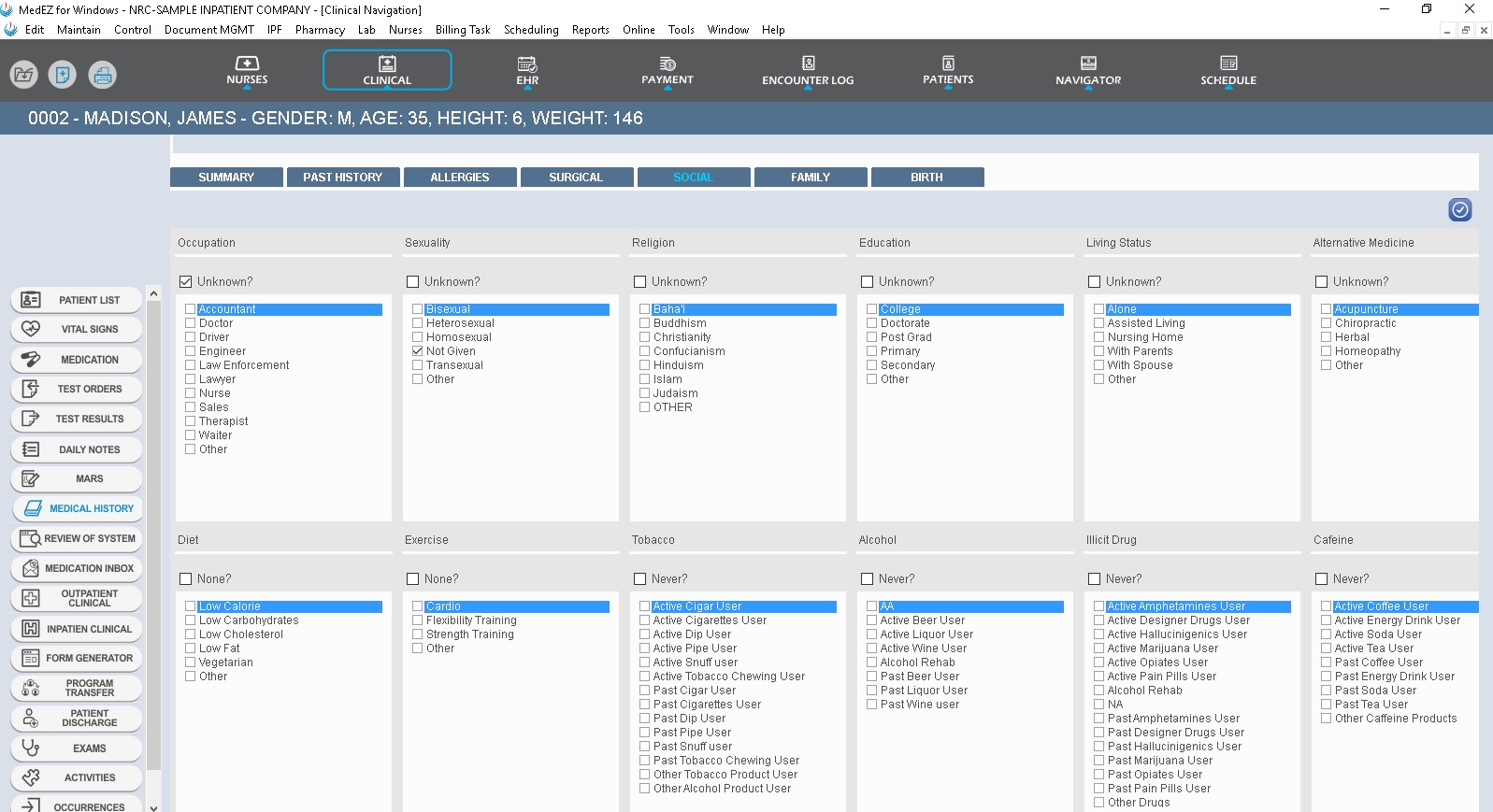1493x812 pixels.
Task: Open the Tools menu
Action: click(x=682, y=30)
